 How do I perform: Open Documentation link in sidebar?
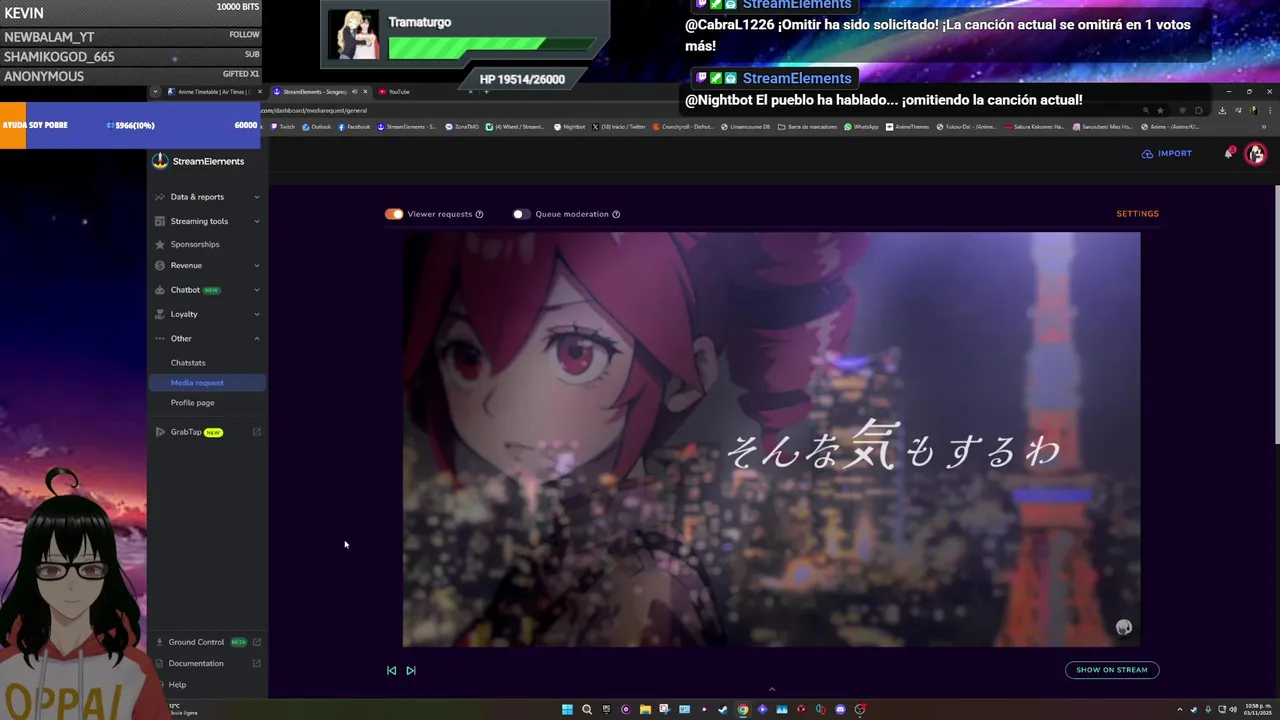196,663
